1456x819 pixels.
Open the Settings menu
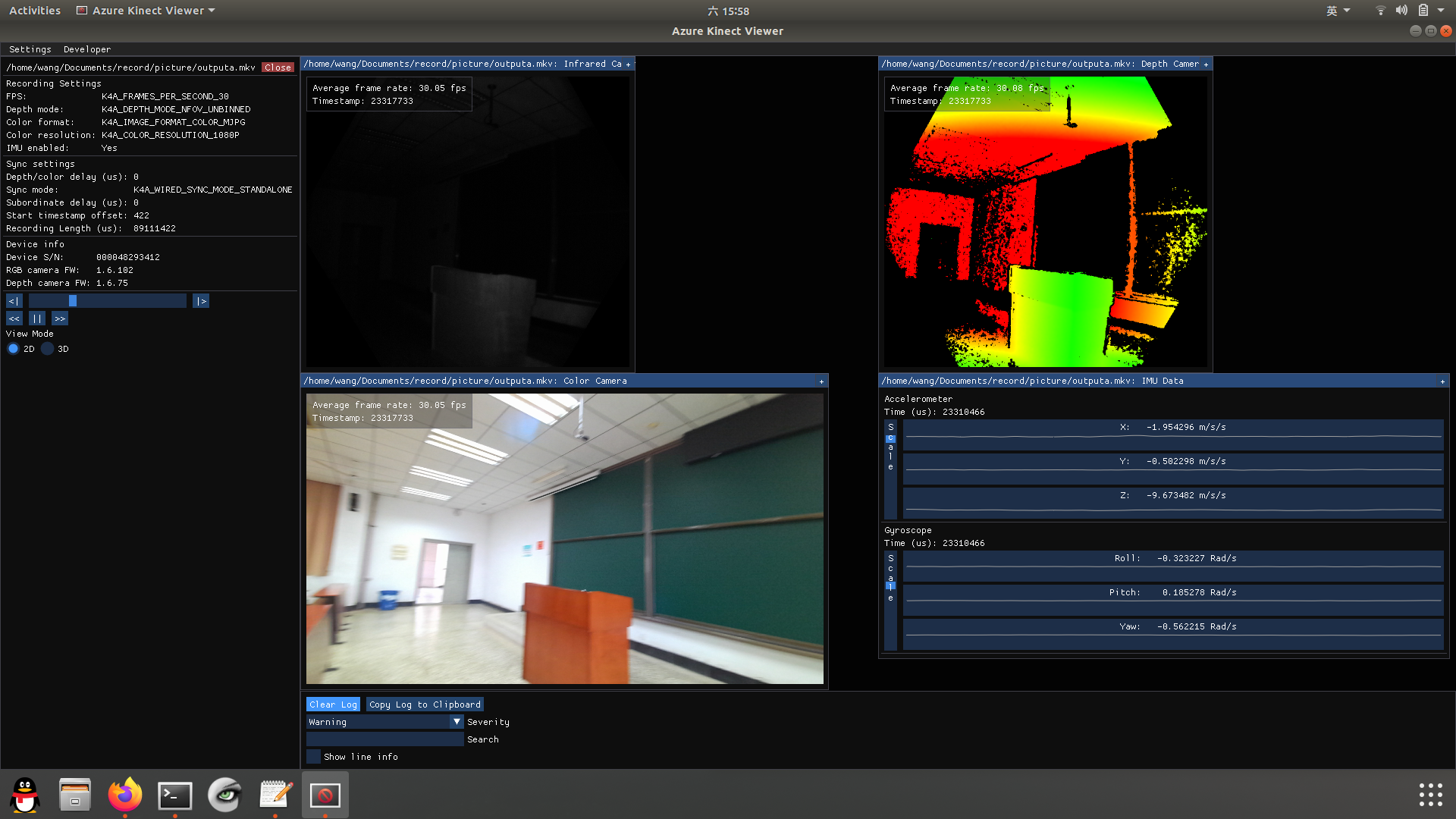(30, 49)
